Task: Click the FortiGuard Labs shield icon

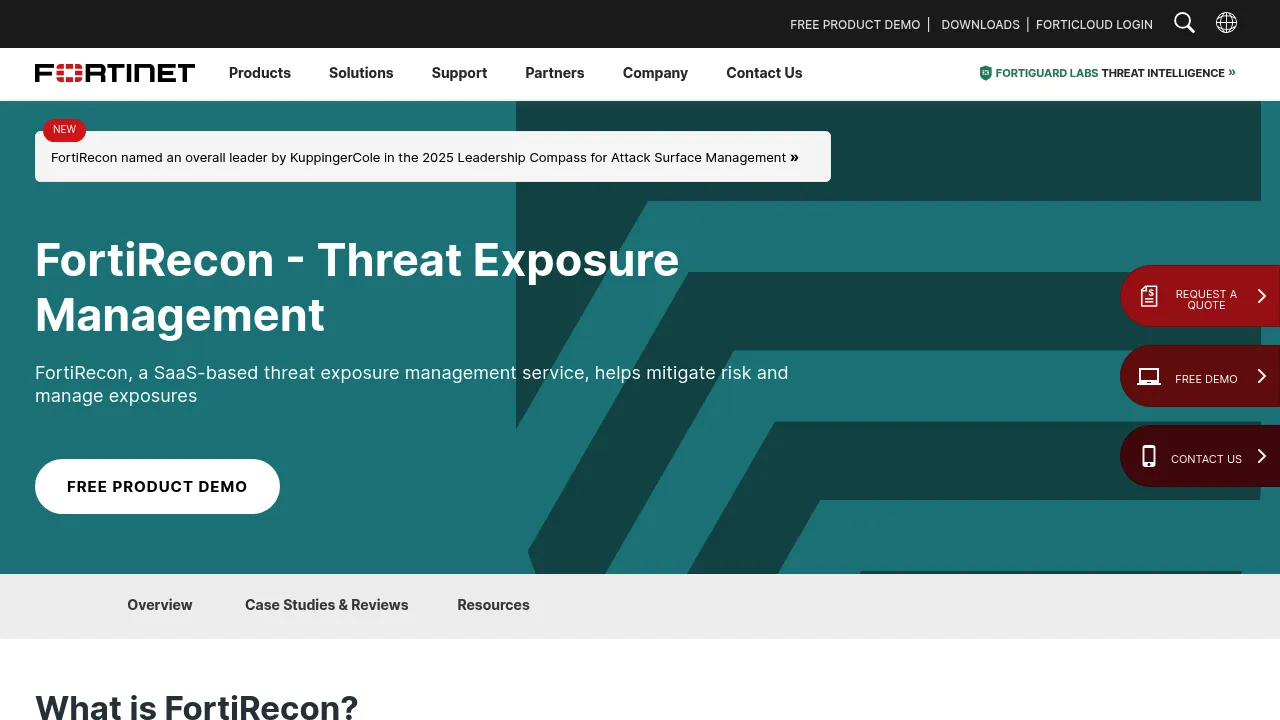Action: pyautogui.click(x=985, y=73)
